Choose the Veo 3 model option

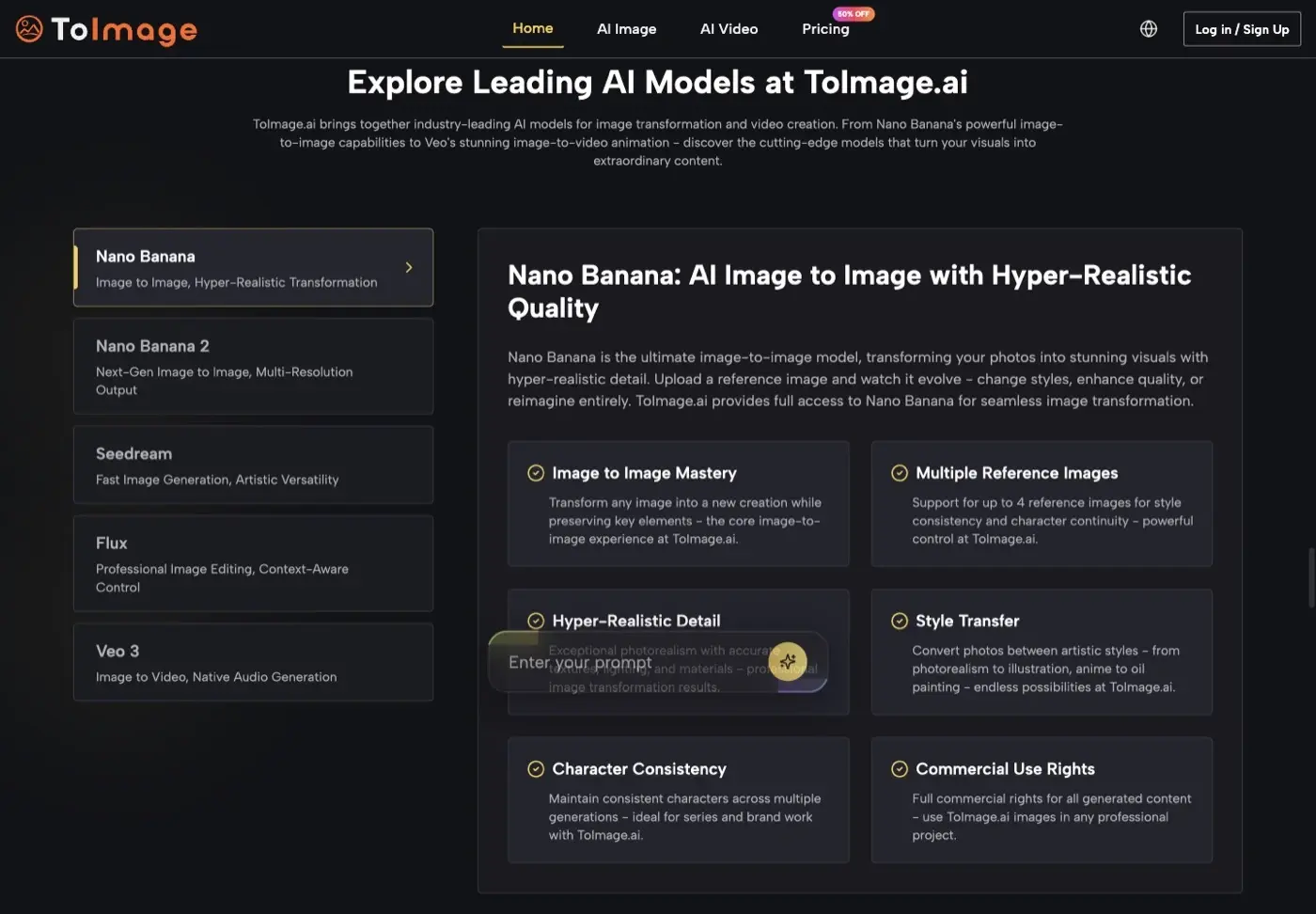tap(253, 663)
